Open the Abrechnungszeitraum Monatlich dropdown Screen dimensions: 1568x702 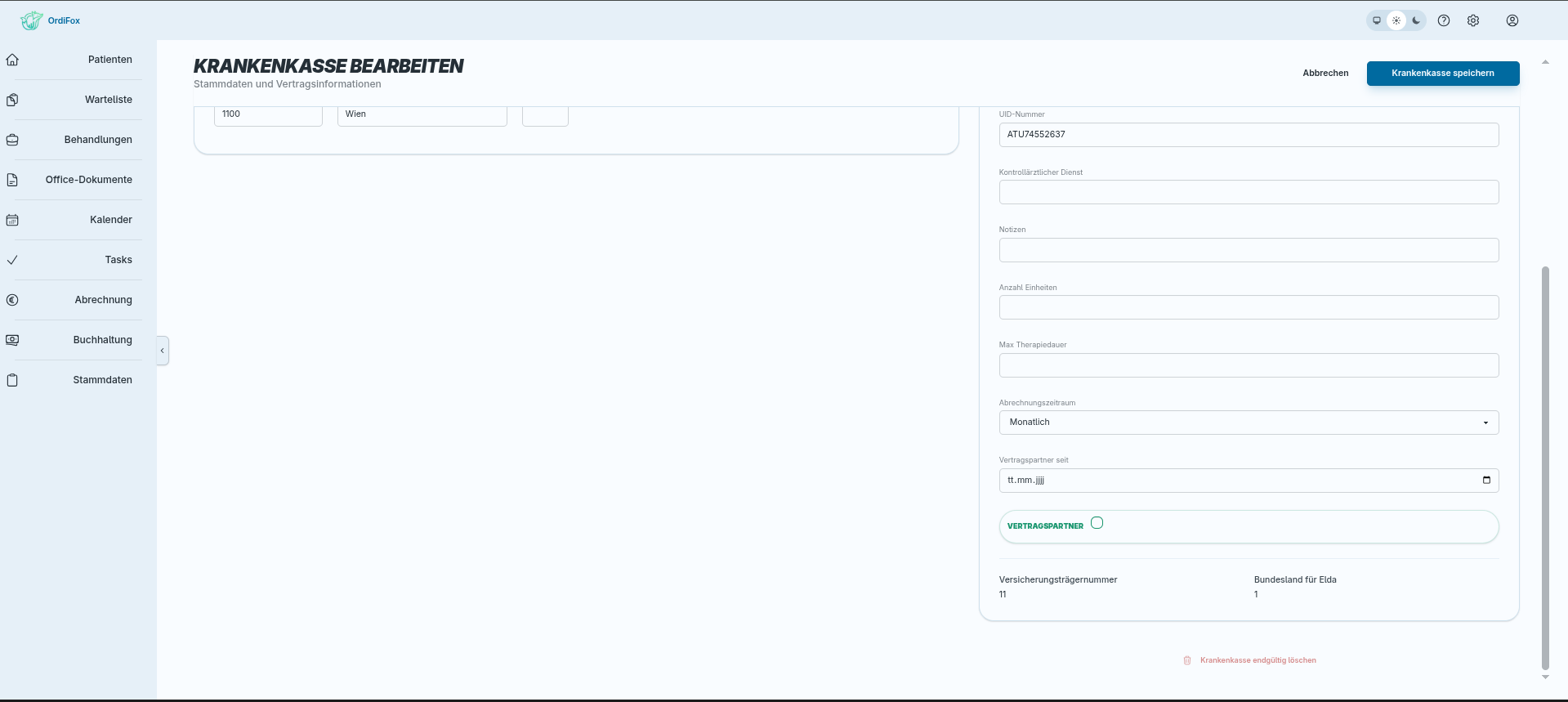[1249, 423]
